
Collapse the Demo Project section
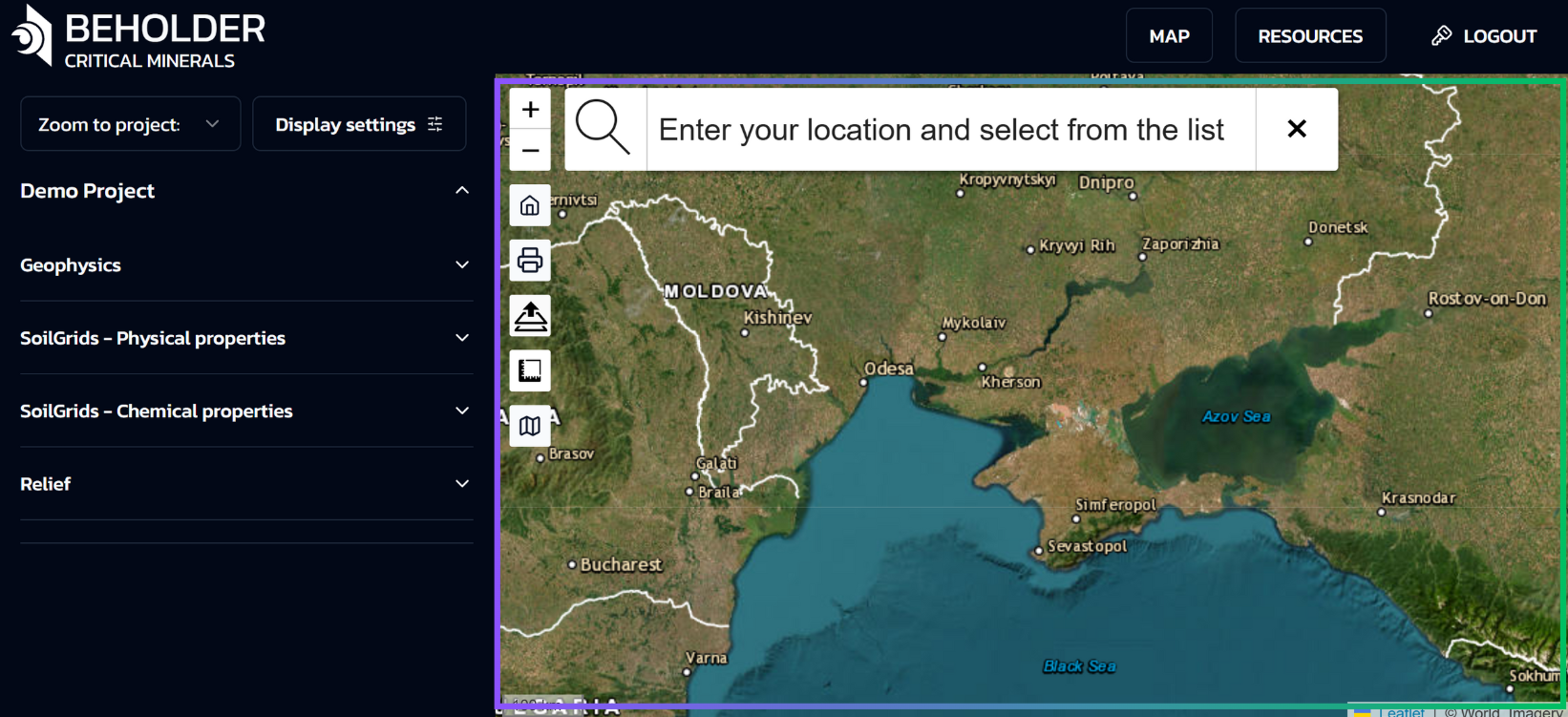462,191
